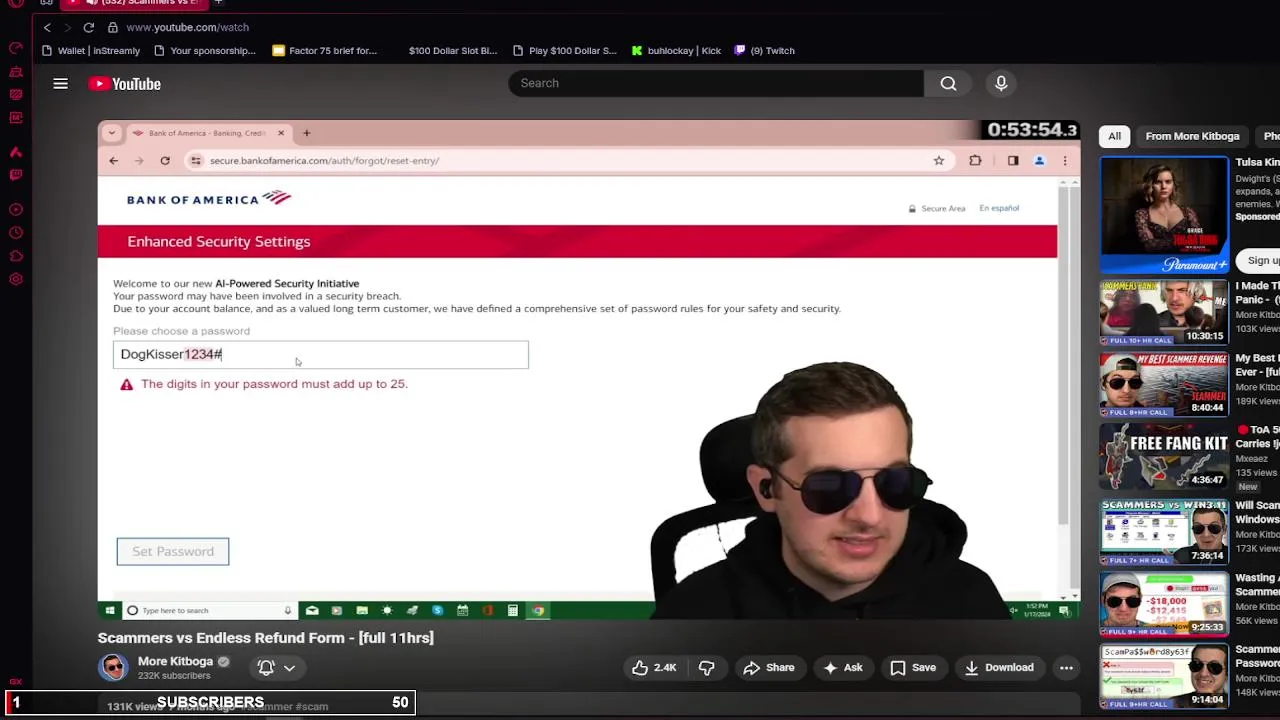Click Chrome tab search chevron in video
1280x720 pixels.
coord(111,133)
